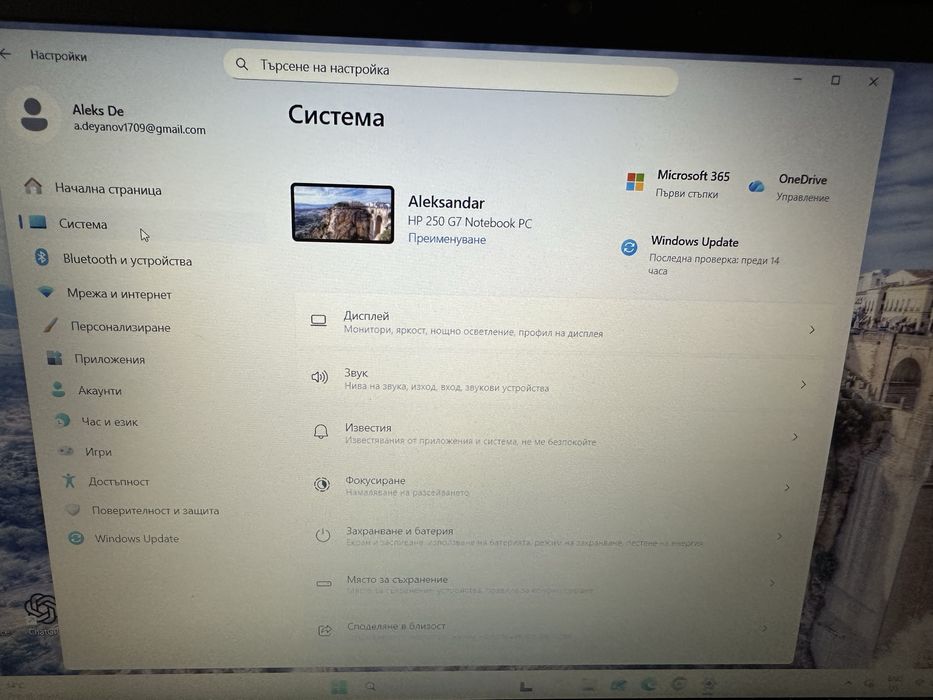Open Начална страница home icon in sidebar
Viewport: 933px width, 700px height.
[33, 186]
